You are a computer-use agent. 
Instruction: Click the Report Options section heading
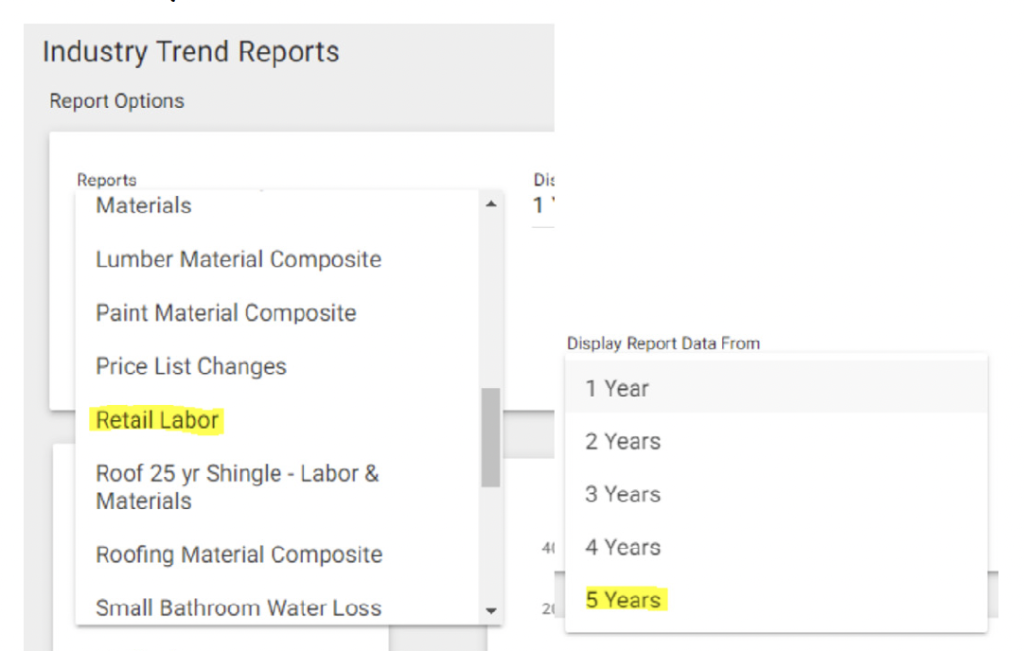117,101
